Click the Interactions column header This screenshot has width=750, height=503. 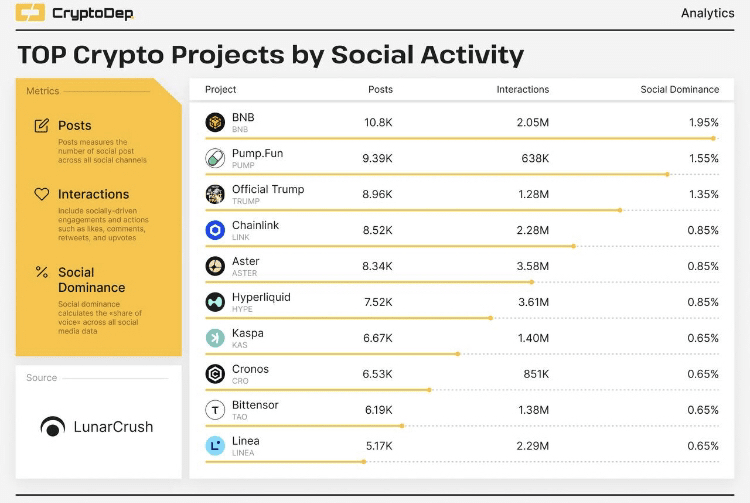pyautogui.click(x=522, y=89)
